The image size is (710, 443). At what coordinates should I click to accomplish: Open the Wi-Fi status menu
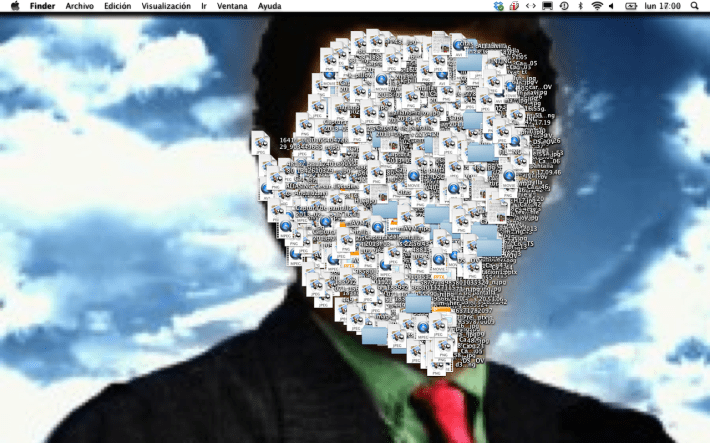point(597,6)
